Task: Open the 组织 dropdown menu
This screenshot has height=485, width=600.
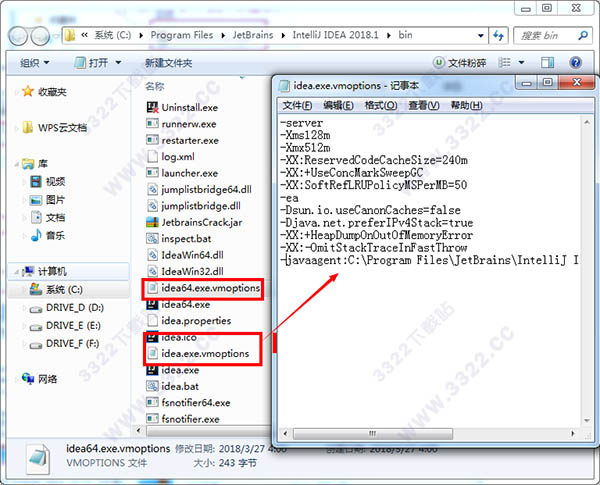Action: (x=34, y=62)
